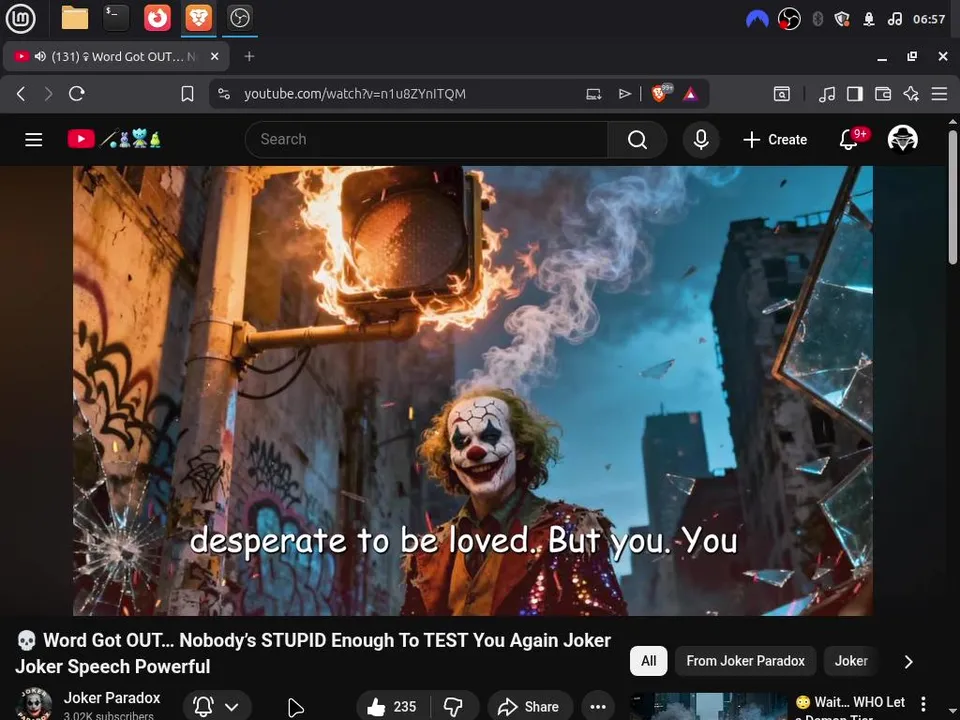Click the install app icon in address bar
This screenshot has width=960, height=720.
pos(593,94)
